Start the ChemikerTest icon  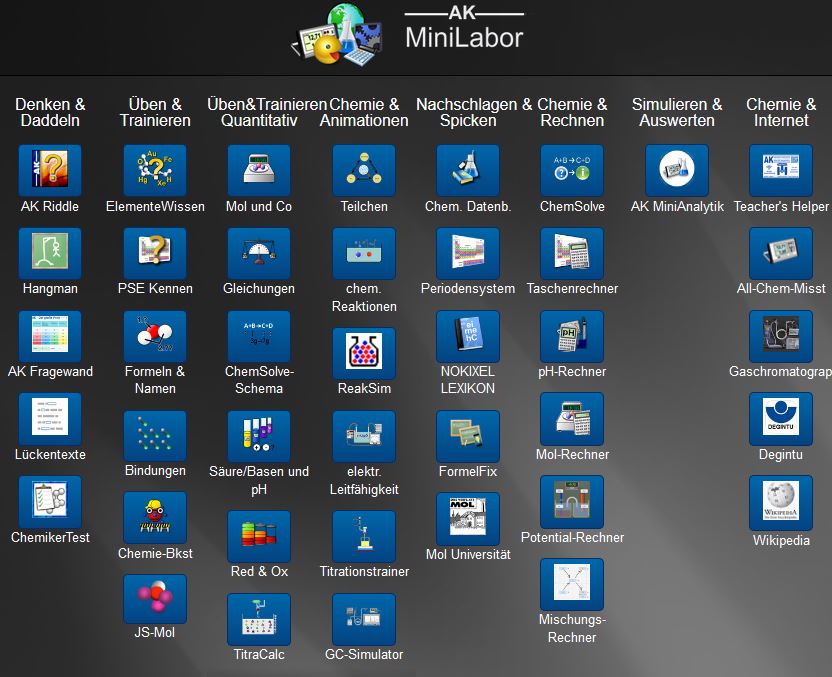coord(50,501)
